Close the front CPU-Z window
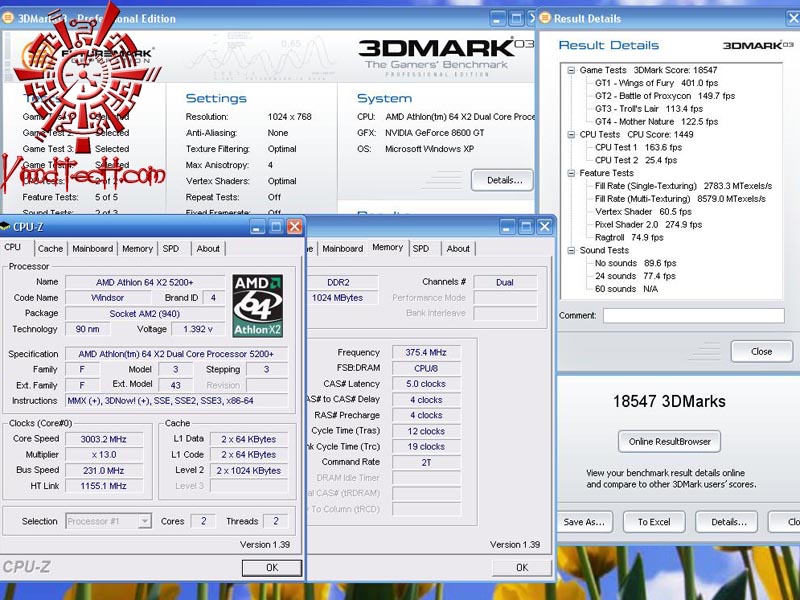This screenshot has height=600, width=800. (x=294, y=227)
